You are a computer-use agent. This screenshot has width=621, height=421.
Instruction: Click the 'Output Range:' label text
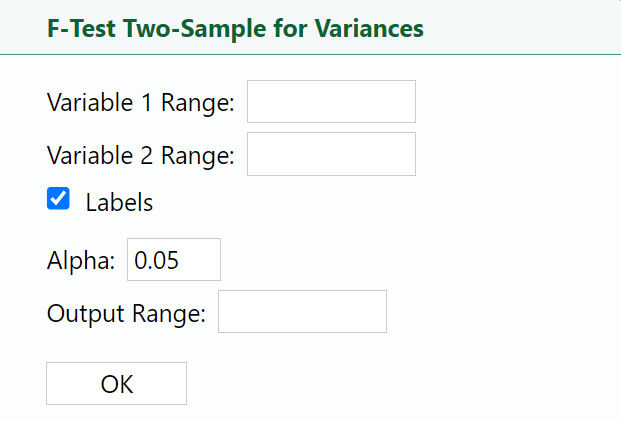click(x=126, y=313)
